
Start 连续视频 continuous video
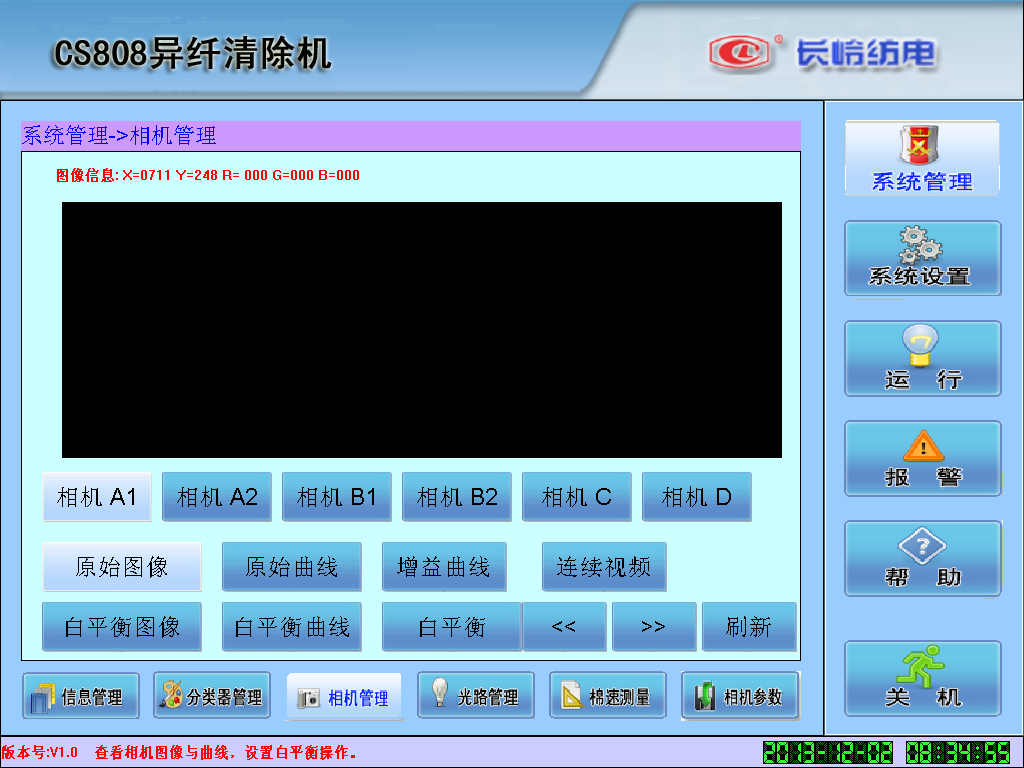[x=603, y=566]
